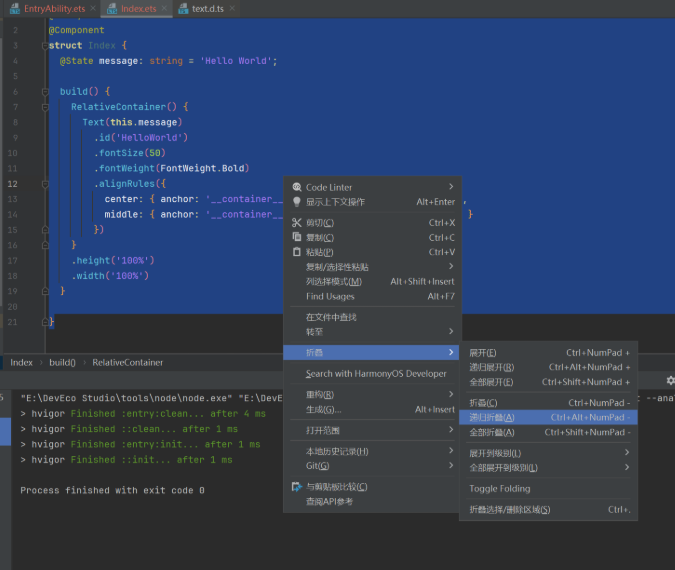Open Git submenu
The height and width of the screenshot is (570, 675).
point(373,466)
